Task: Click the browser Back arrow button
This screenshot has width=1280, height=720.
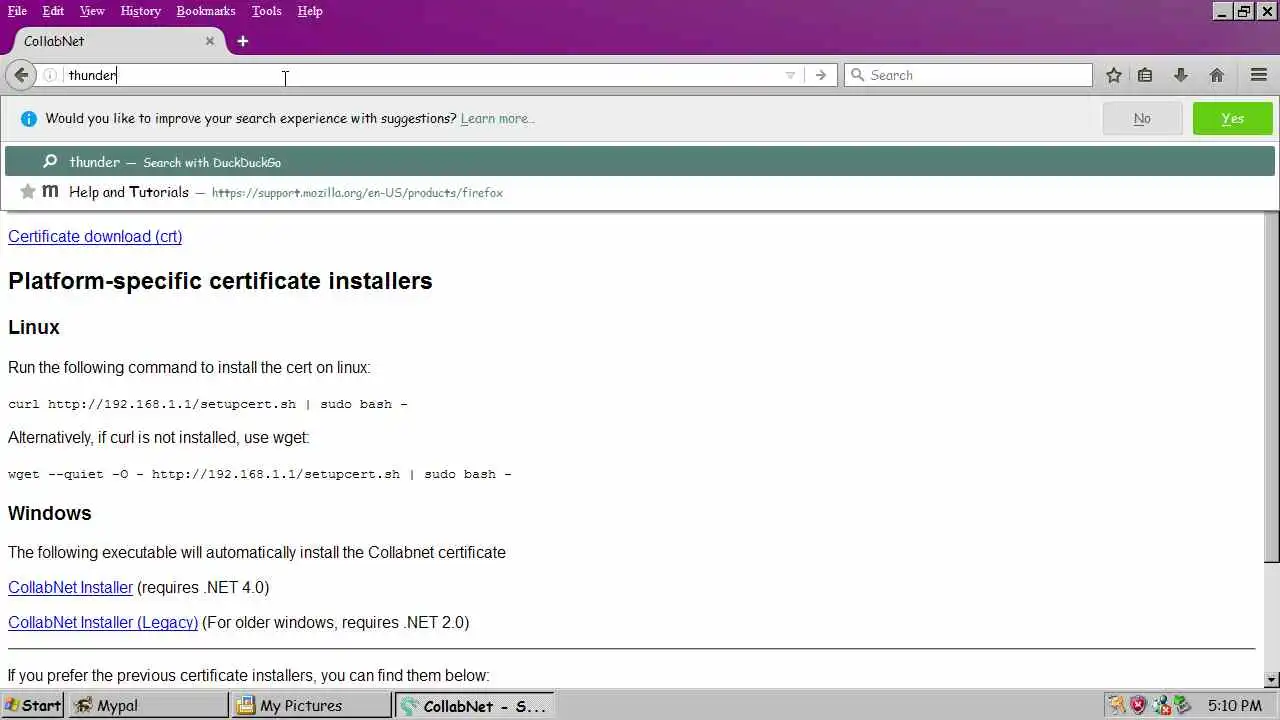Action: (21, 75)
